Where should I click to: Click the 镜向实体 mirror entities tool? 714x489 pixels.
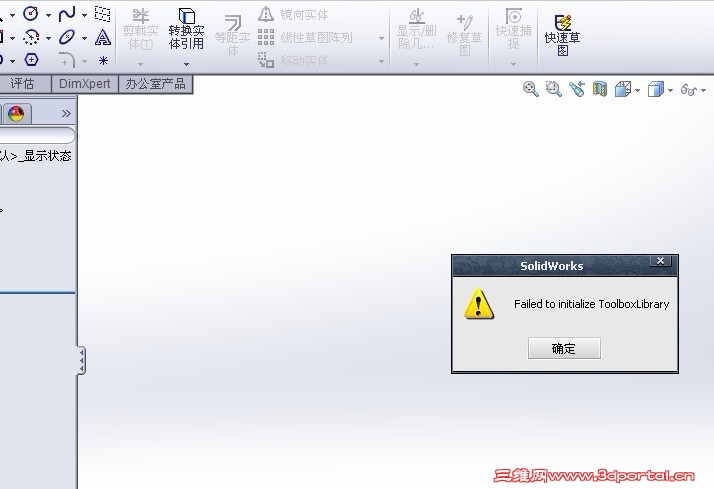[x=293, y=15]
